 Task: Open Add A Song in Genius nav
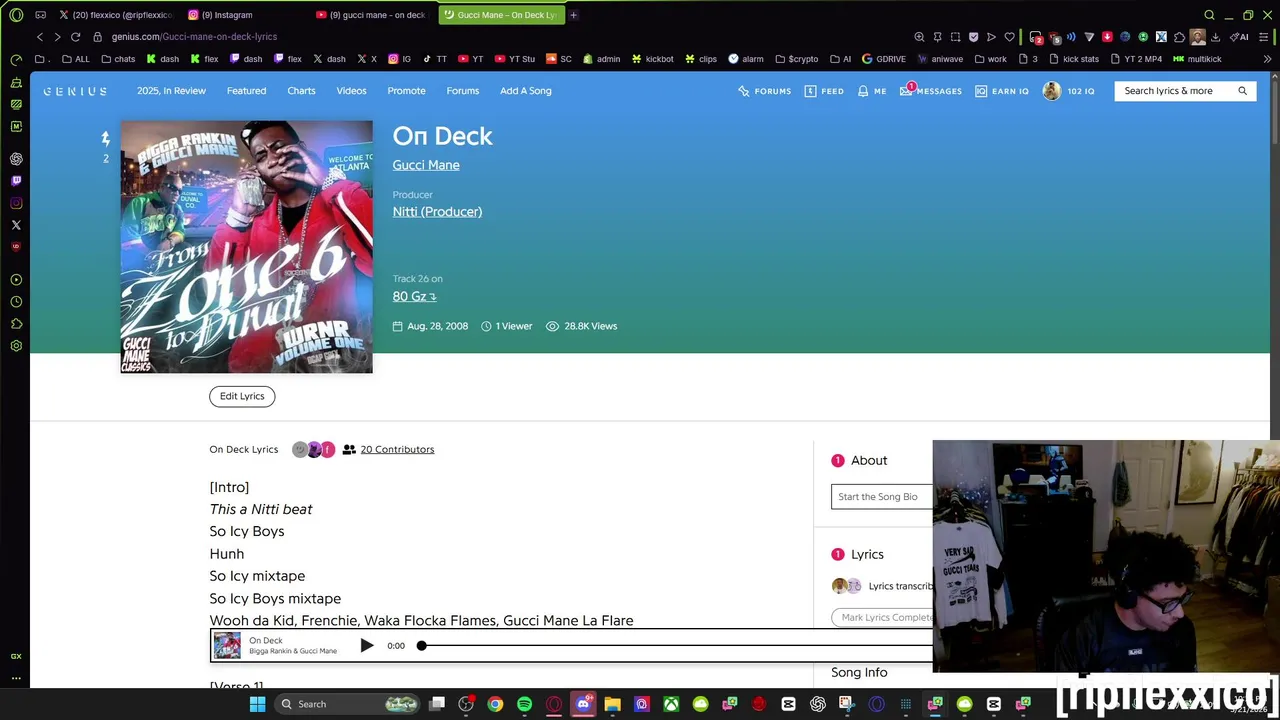525,91
